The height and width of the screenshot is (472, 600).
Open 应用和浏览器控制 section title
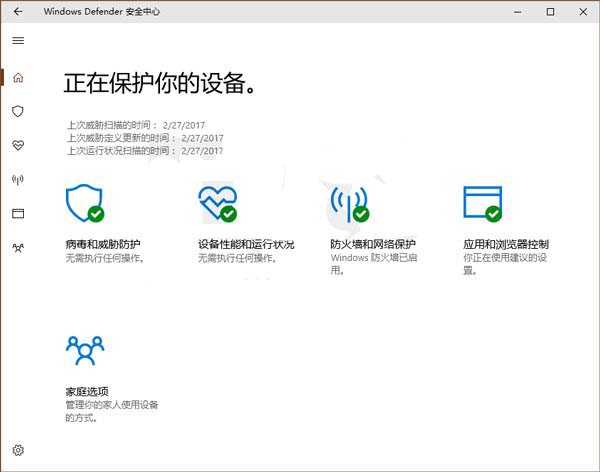point(506,244)
